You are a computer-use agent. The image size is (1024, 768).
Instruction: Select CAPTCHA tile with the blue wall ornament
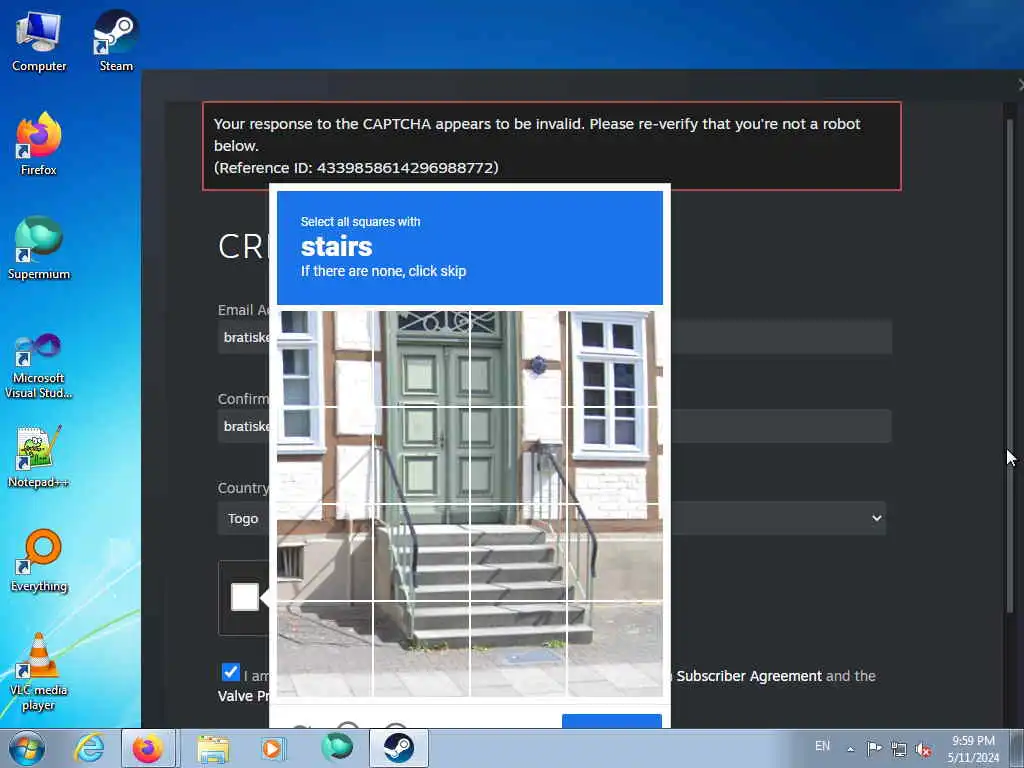518,359
